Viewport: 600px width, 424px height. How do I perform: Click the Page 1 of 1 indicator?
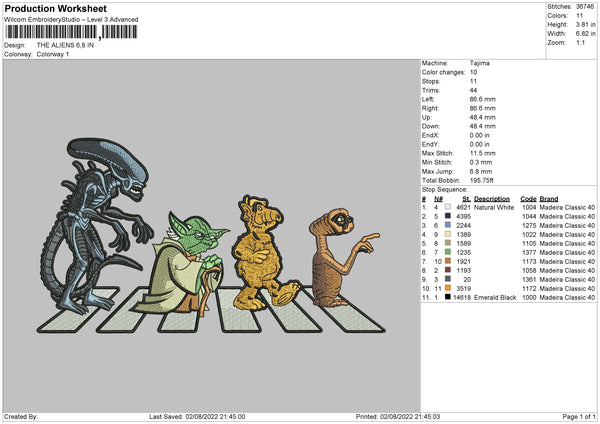point(579,416)
